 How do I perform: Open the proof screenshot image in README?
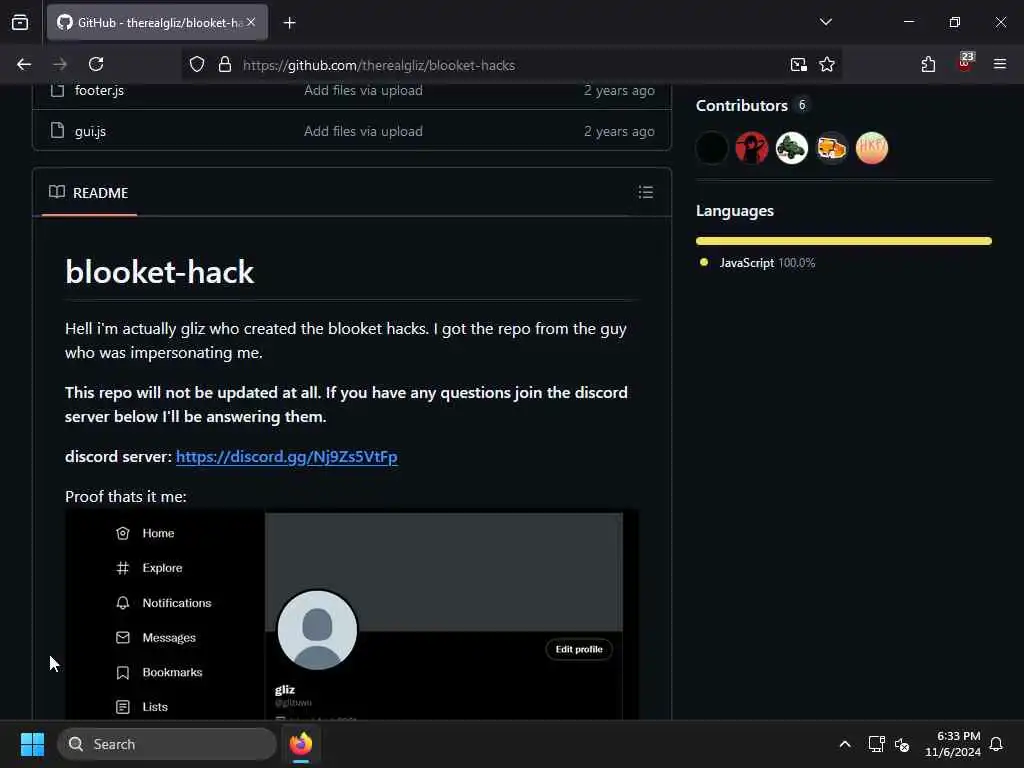352,615
